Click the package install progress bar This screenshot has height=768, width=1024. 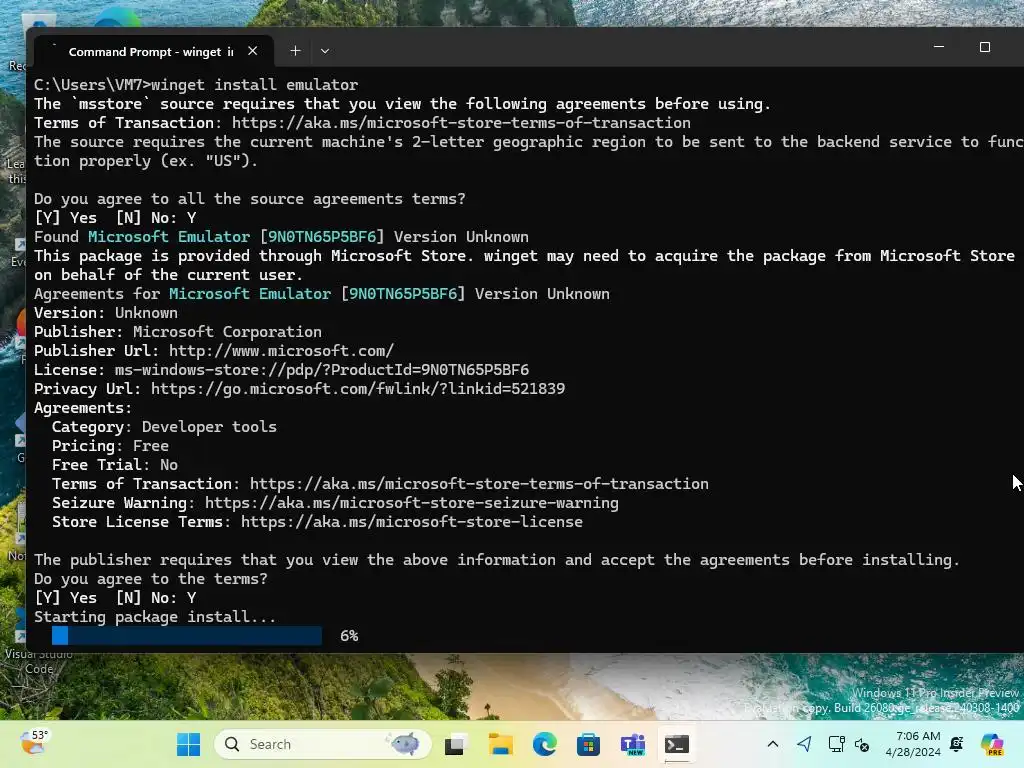pyautogui.click(x=187, y=635)
